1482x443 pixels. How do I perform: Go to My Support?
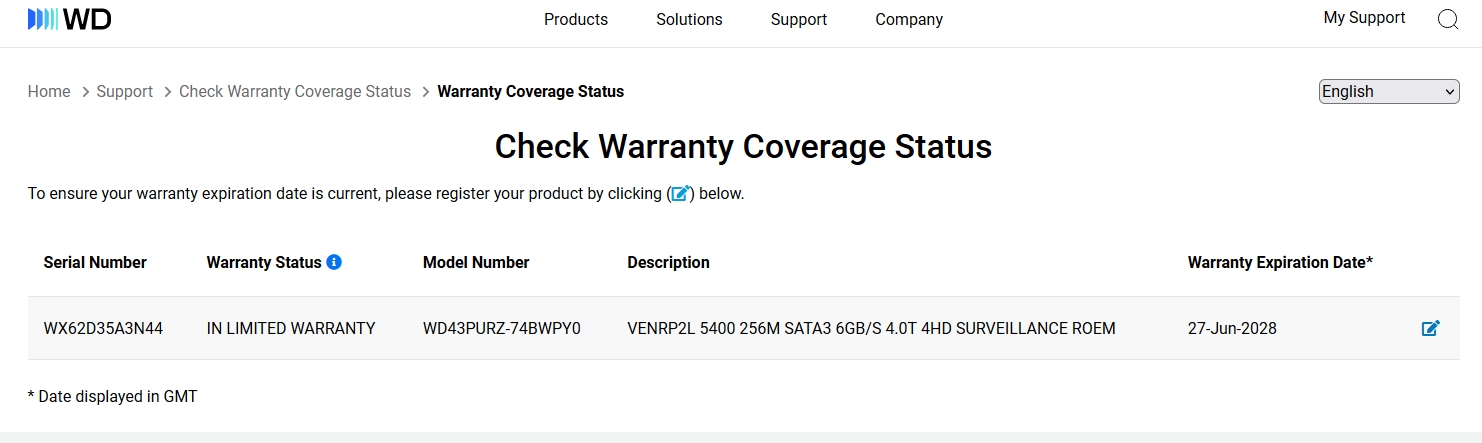click(1364, 18)
